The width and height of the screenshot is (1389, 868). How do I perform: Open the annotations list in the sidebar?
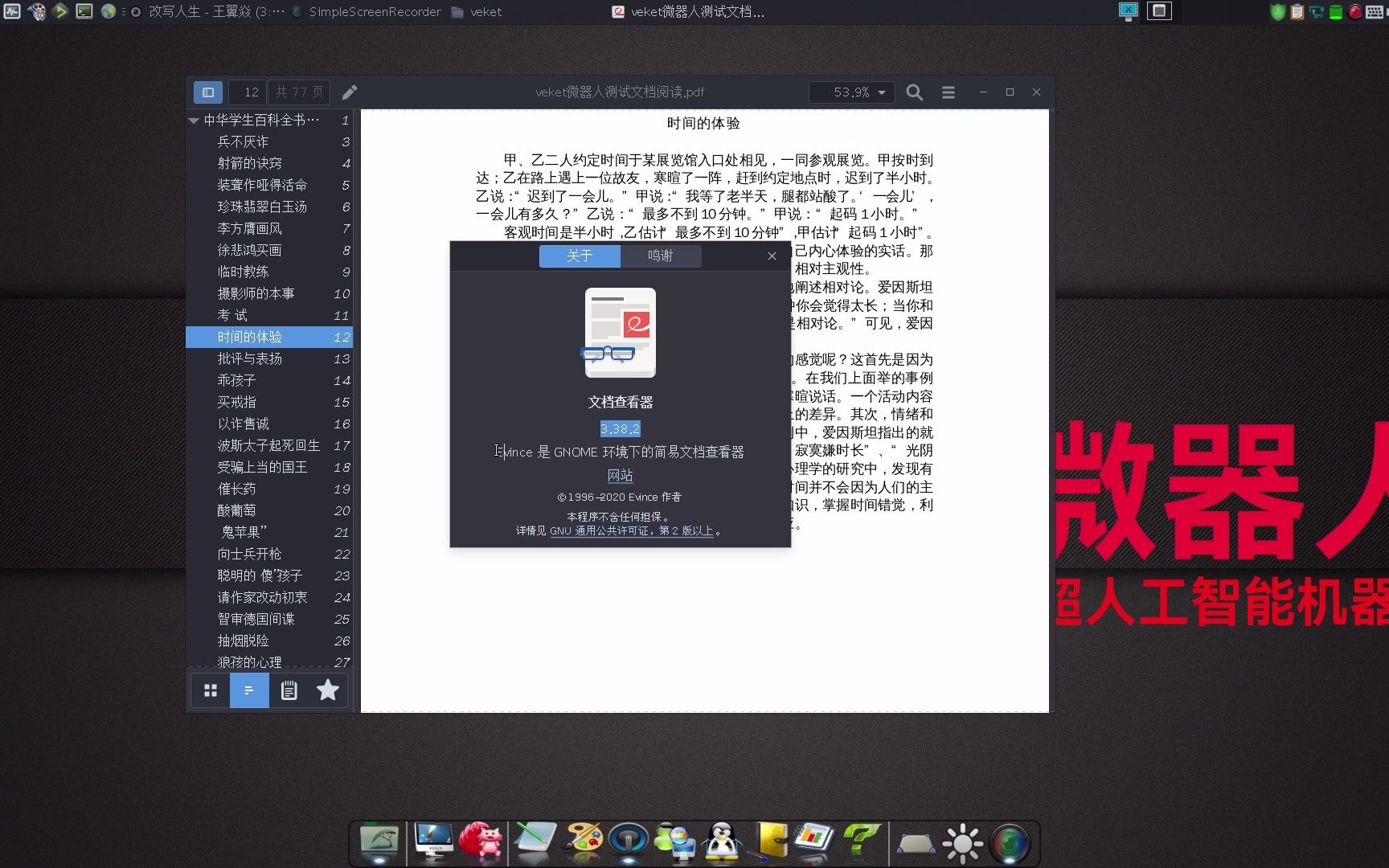click(x=289, y=690)
